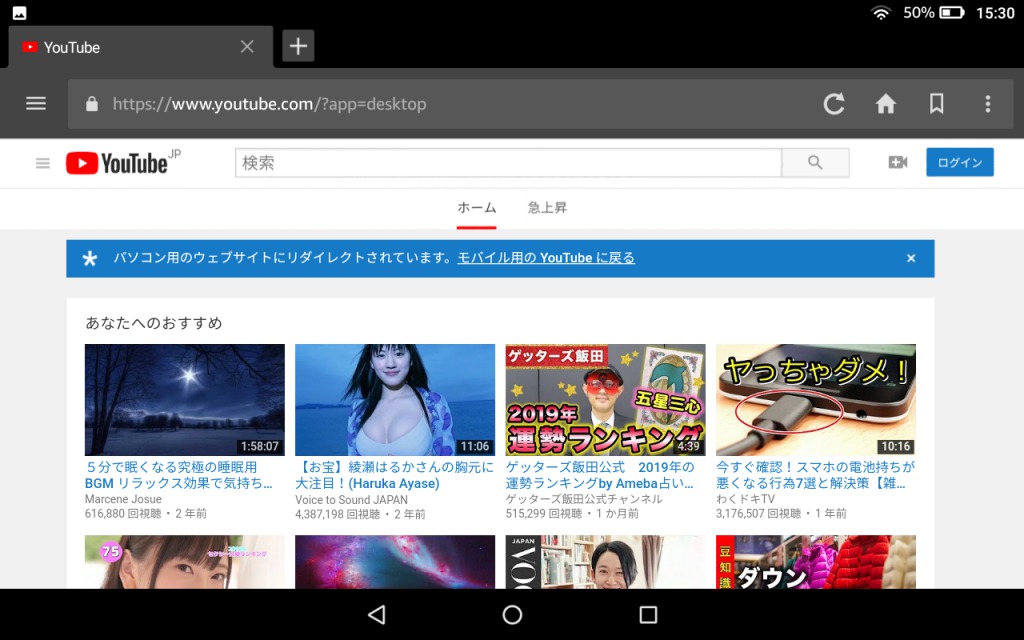This screenshot has width=1024, height=640.
Task: Tap the image notification icon in status bar
Action: [20, 12]
